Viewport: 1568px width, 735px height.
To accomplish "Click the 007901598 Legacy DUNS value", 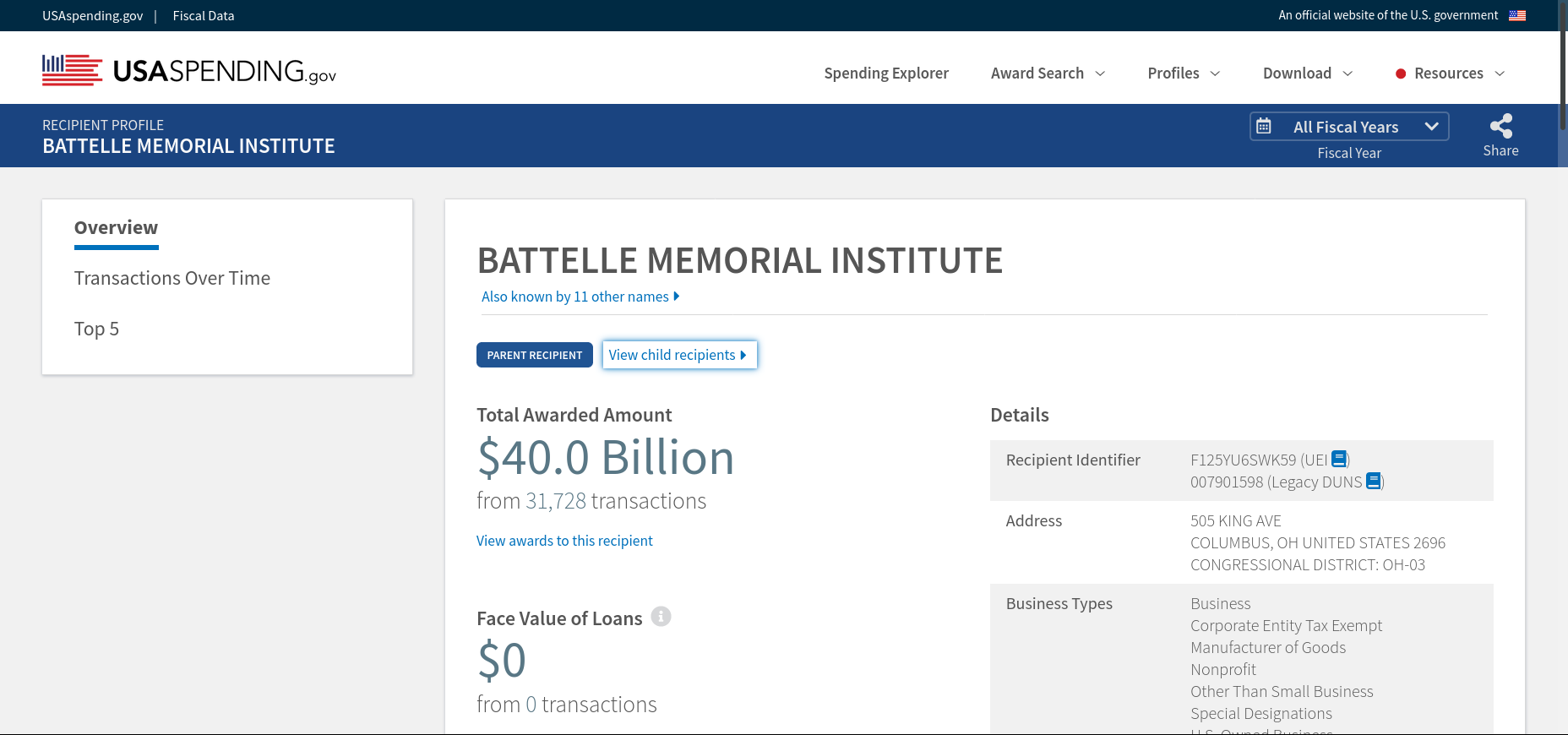I will click(x=1227, y=482).
